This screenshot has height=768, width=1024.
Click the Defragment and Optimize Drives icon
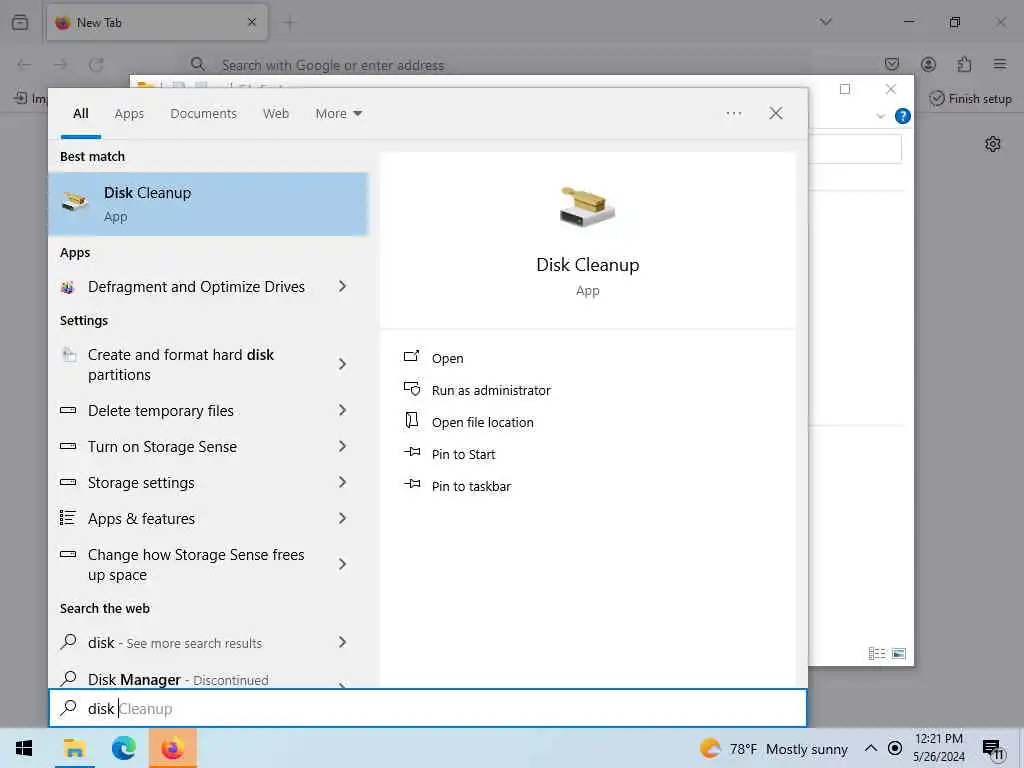coord(67,287)
